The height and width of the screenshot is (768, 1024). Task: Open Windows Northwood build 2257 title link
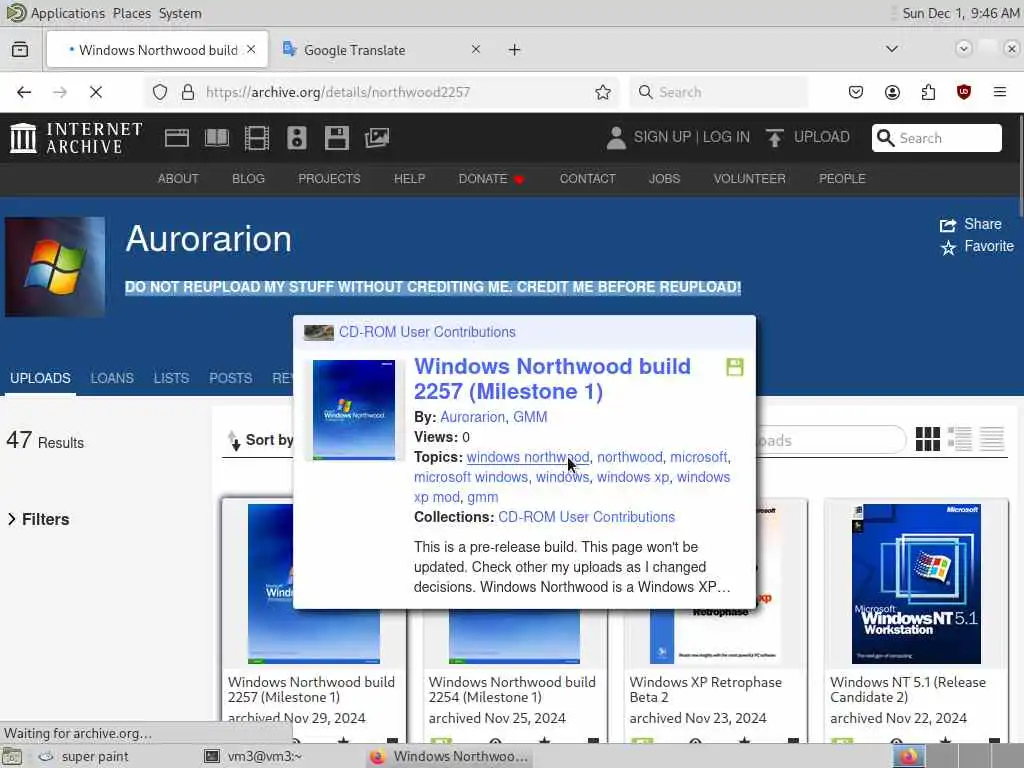coord(552,379)
